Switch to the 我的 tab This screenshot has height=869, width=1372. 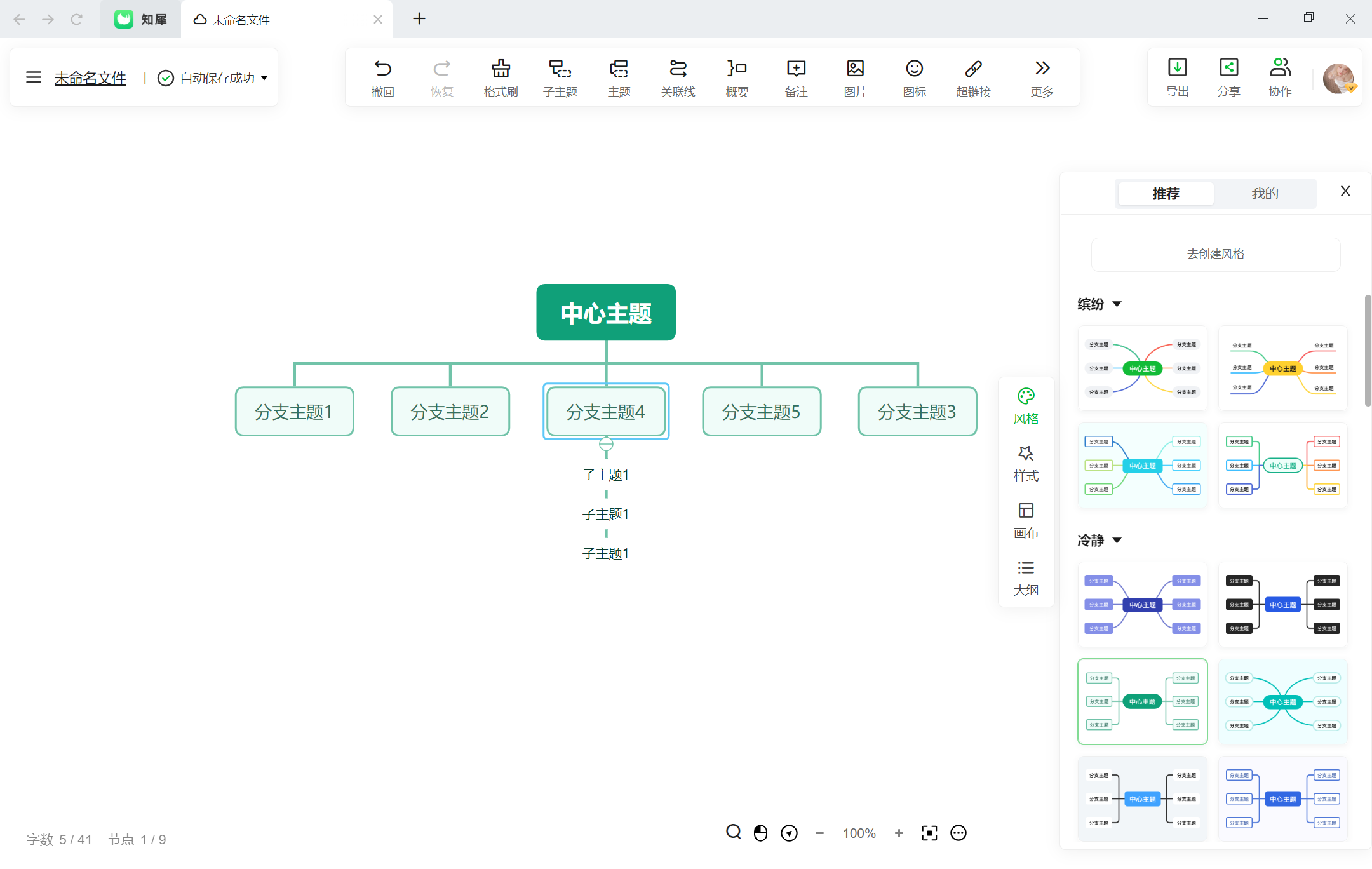click(x=1264, y=193)
